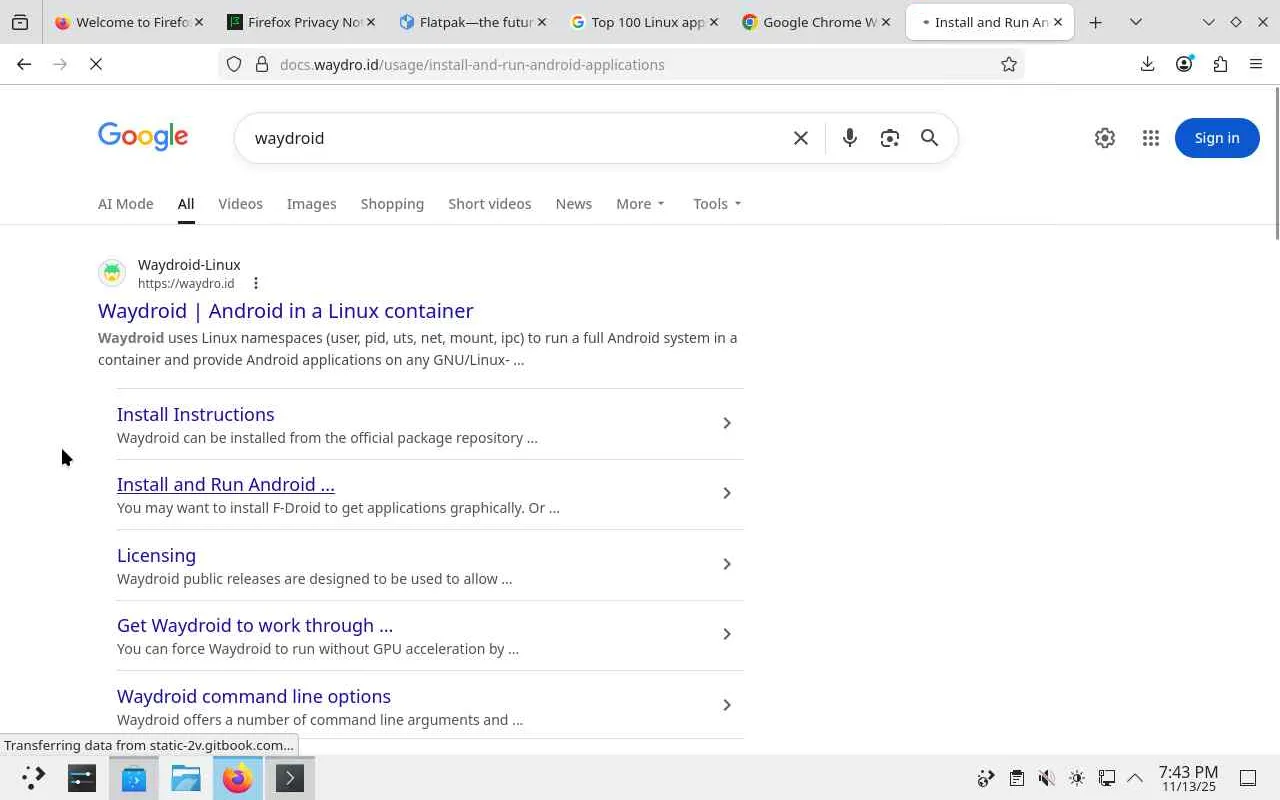The width and height of the screenshot is (1280, 800).
Task: Open the tracking protection shield icon
Action: pyautogui.click(x=234, y=64)
